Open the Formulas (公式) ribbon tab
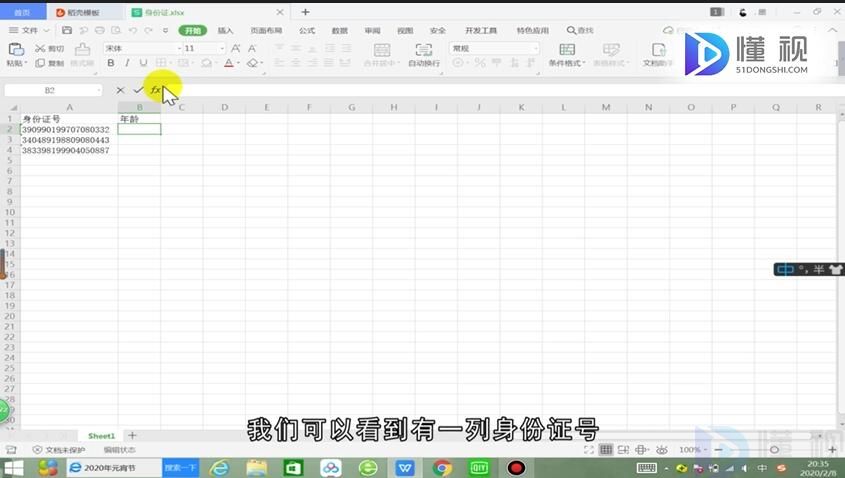The image size is (845, 478). pyautogui.click(x=307, y=30)
